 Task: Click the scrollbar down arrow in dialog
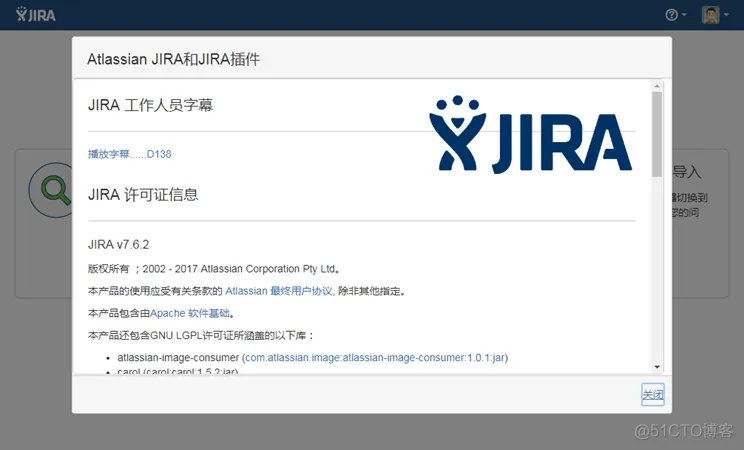657,367
